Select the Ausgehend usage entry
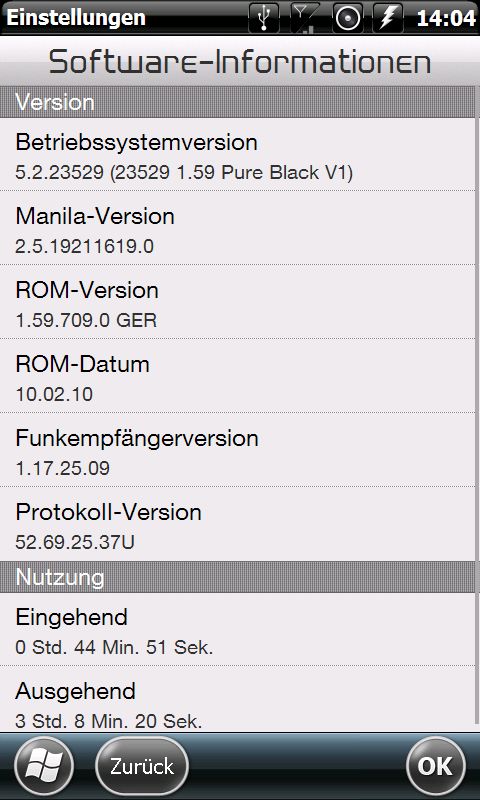 tap(238, 699)
